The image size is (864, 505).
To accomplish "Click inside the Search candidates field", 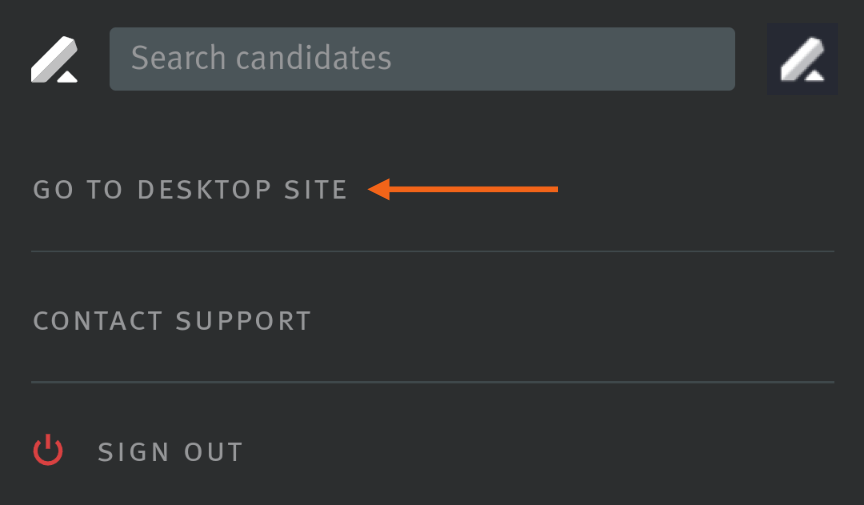I will (x=422, y=59).
